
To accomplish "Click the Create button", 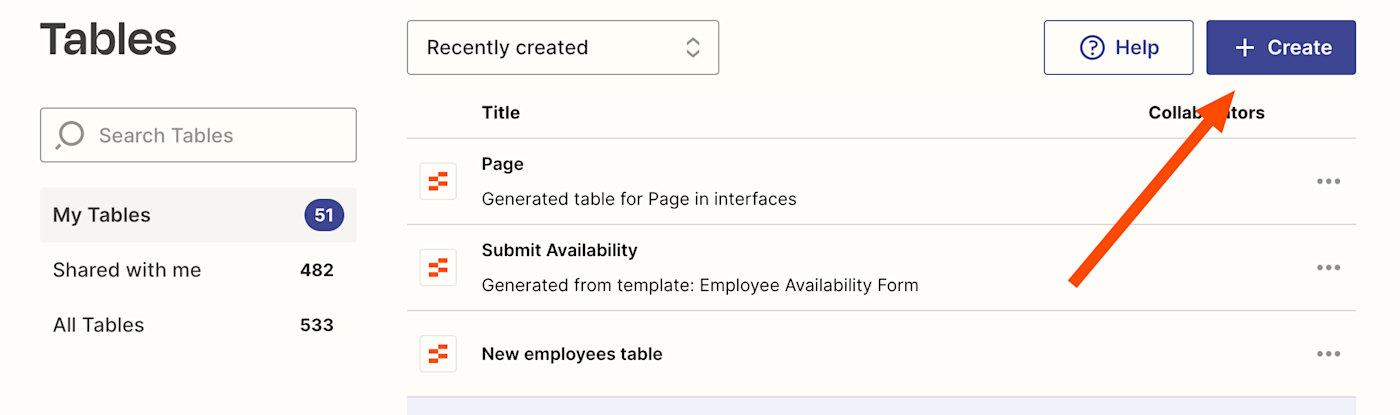I will 1281,47.
